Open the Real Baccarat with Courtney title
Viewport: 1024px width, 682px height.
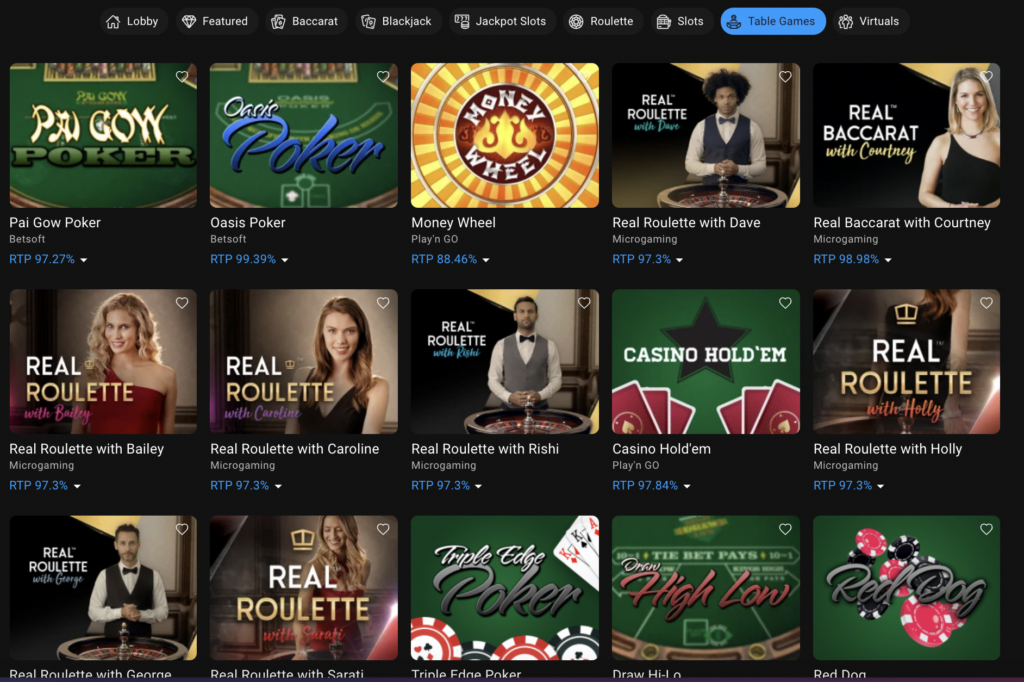[902, 223]
